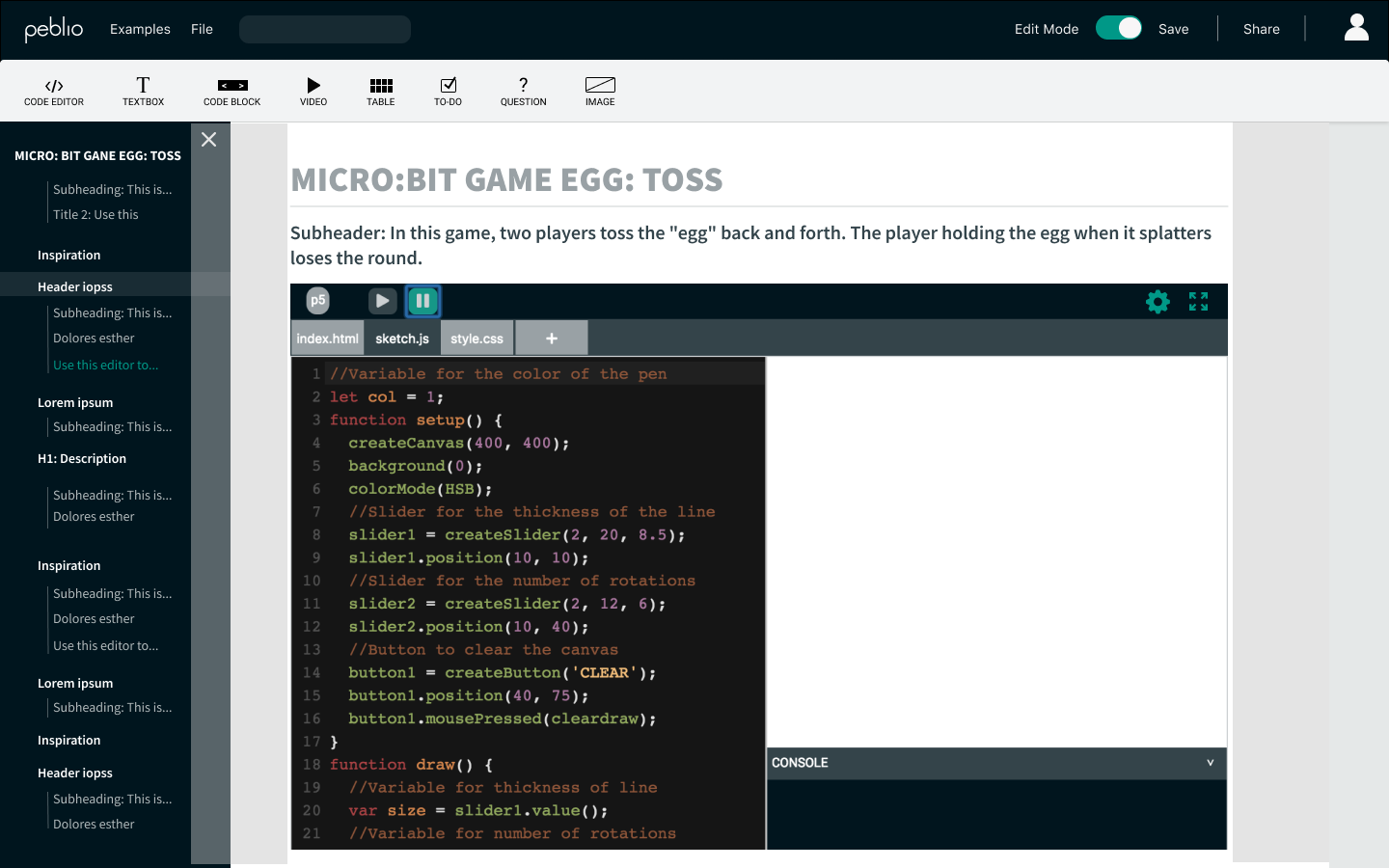The width and height of the screenshot is (1389, 868).
Task: Click code line 'let col = 1;'
Action: 387,396
